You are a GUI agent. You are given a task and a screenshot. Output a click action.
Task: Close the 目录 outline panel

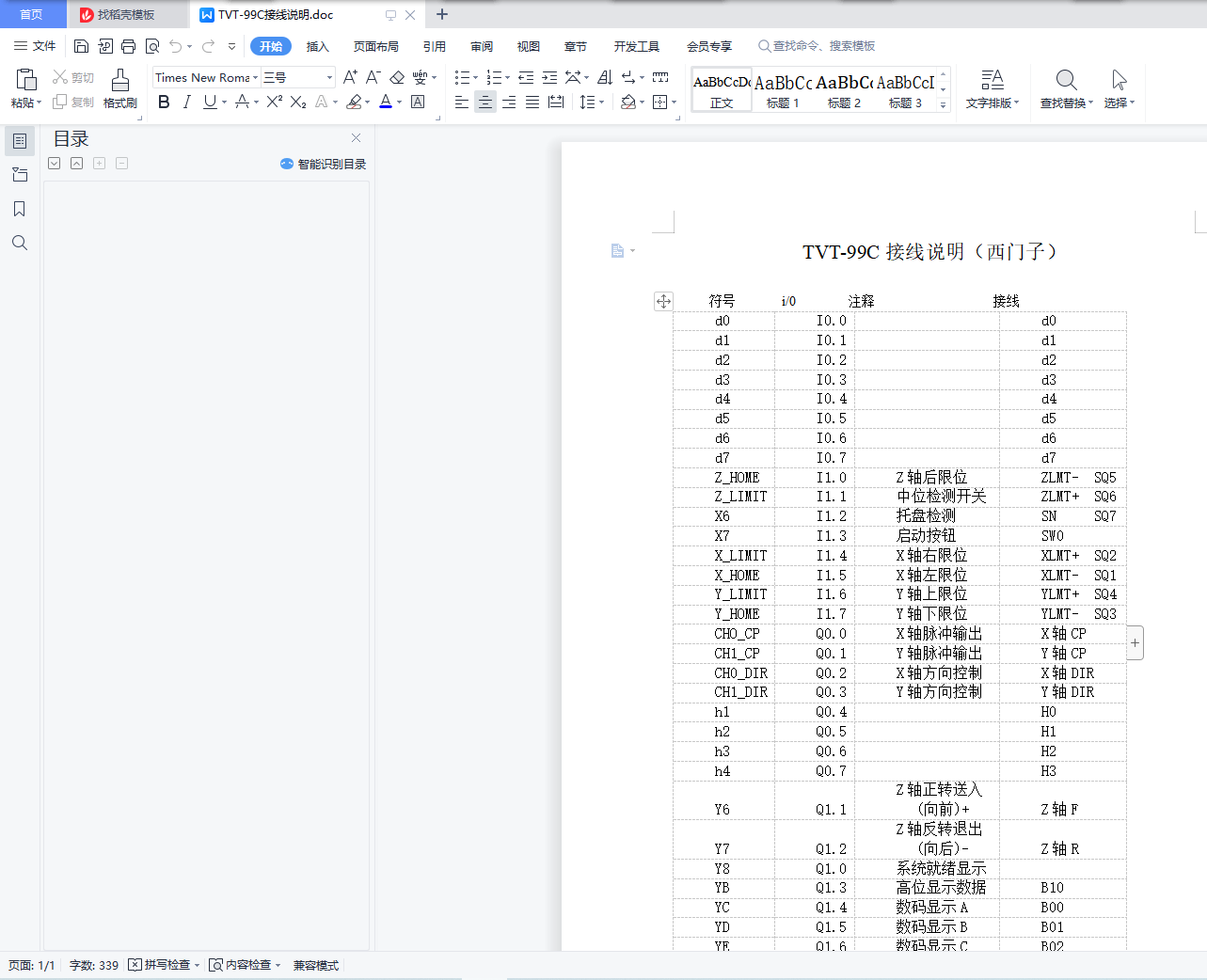click(x=356, y=138)
